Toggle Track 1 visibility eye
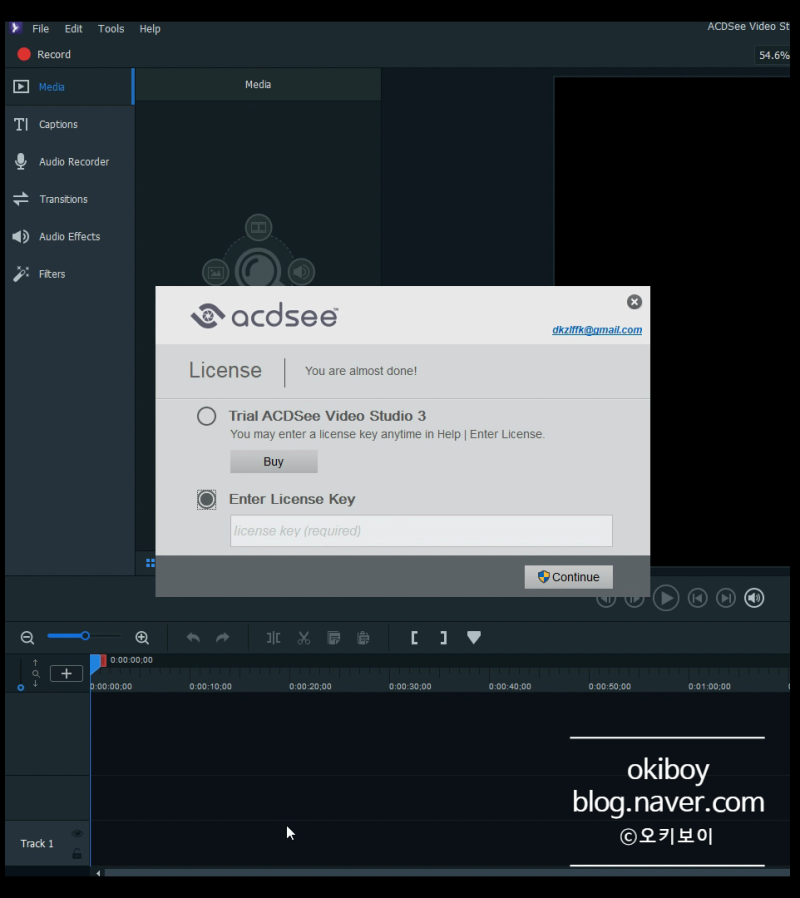800x898 pixels. click(x=77, y=833)
